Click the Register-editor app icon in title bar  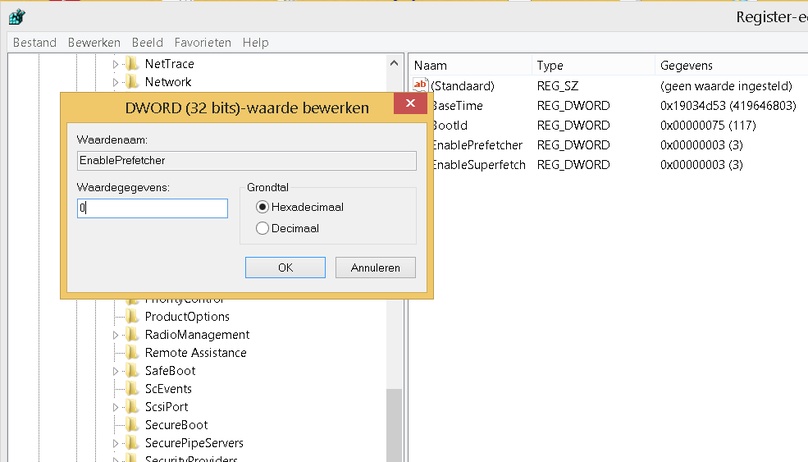pos(16,17)
